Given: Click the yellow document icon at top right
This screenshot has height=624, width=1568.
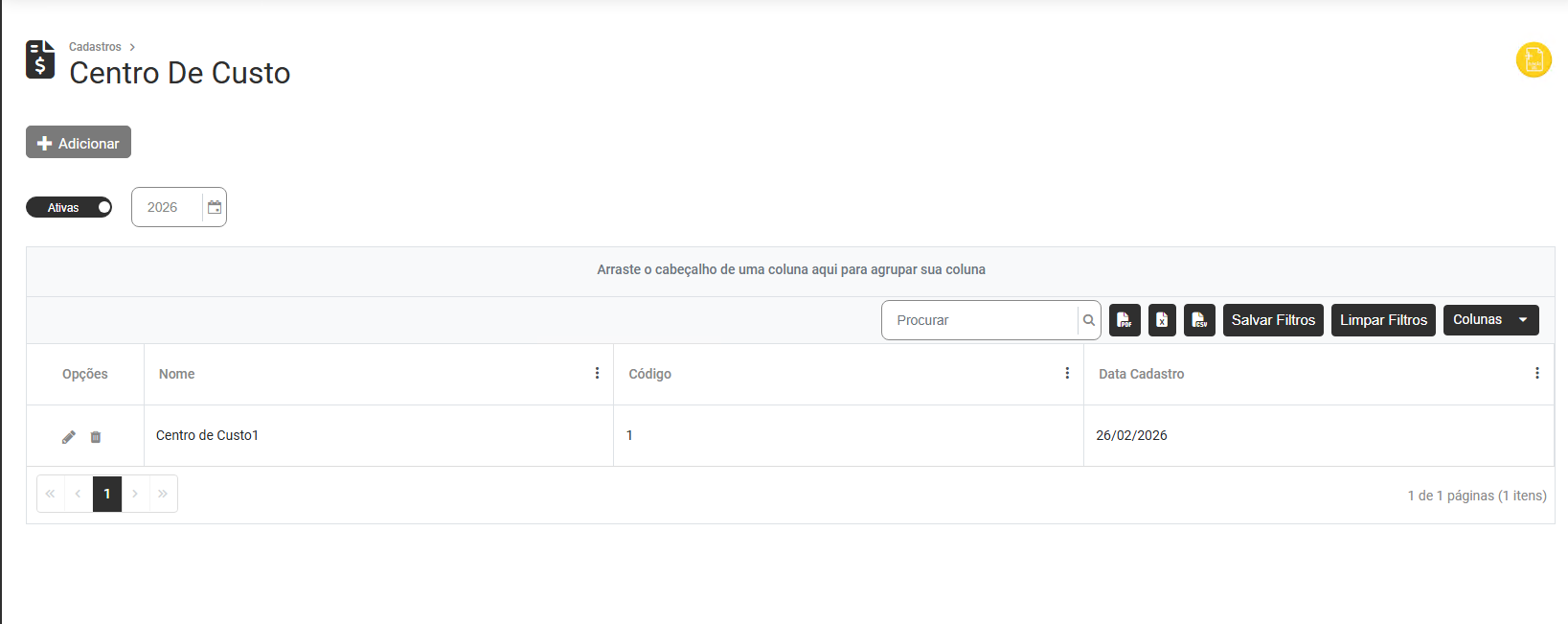Looking at the screenshot, I should 1534,59.
